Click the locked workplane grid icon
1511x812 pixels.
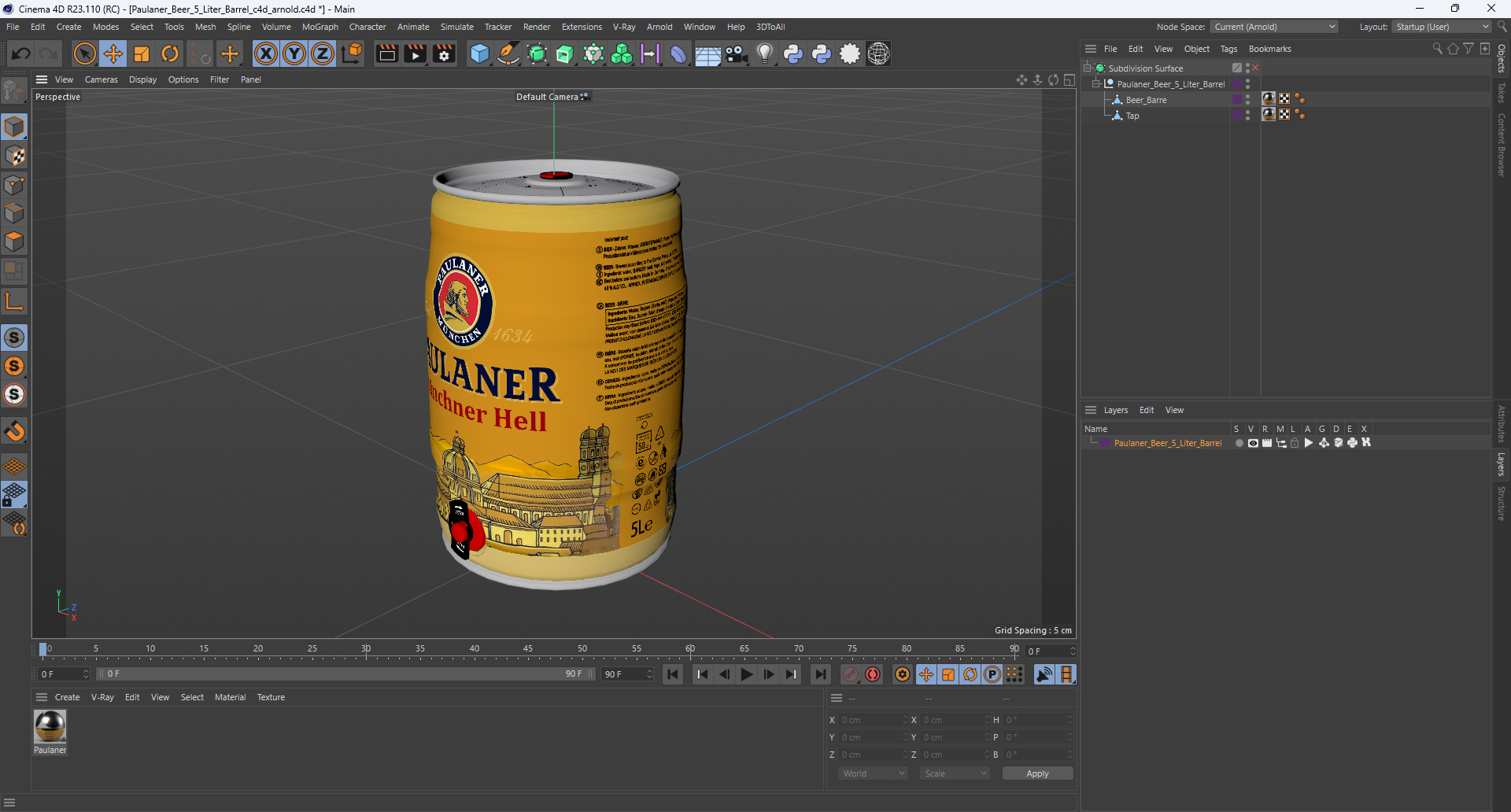pos(14,495)
